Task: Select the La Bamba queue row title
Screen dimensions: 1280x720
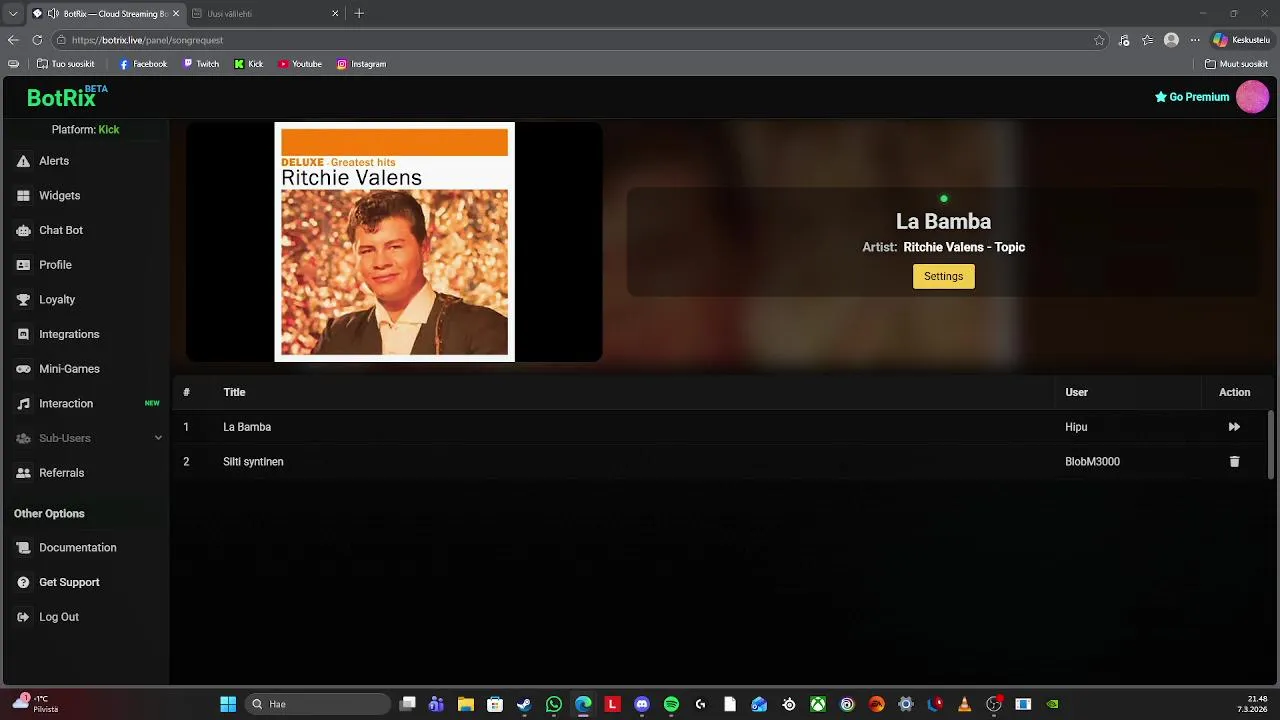Action: tap(247, 427)
